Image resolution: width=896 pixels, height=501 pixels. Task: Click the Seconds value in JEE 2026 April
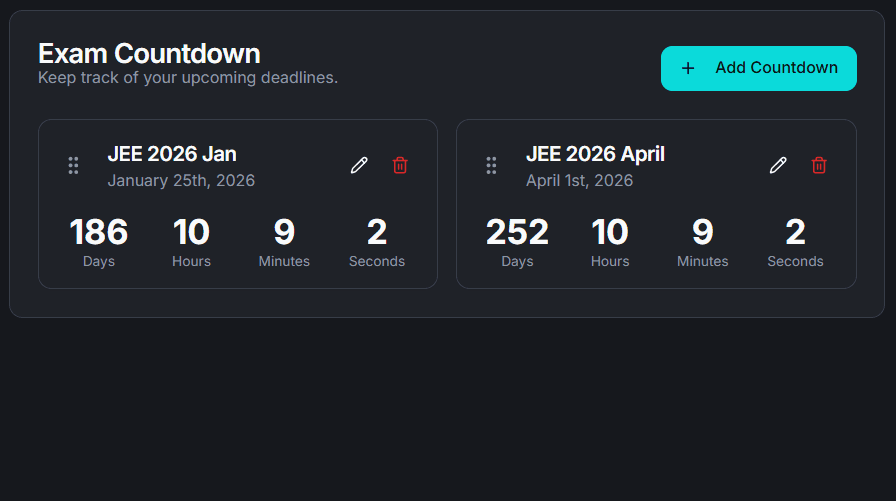[795, 233]
